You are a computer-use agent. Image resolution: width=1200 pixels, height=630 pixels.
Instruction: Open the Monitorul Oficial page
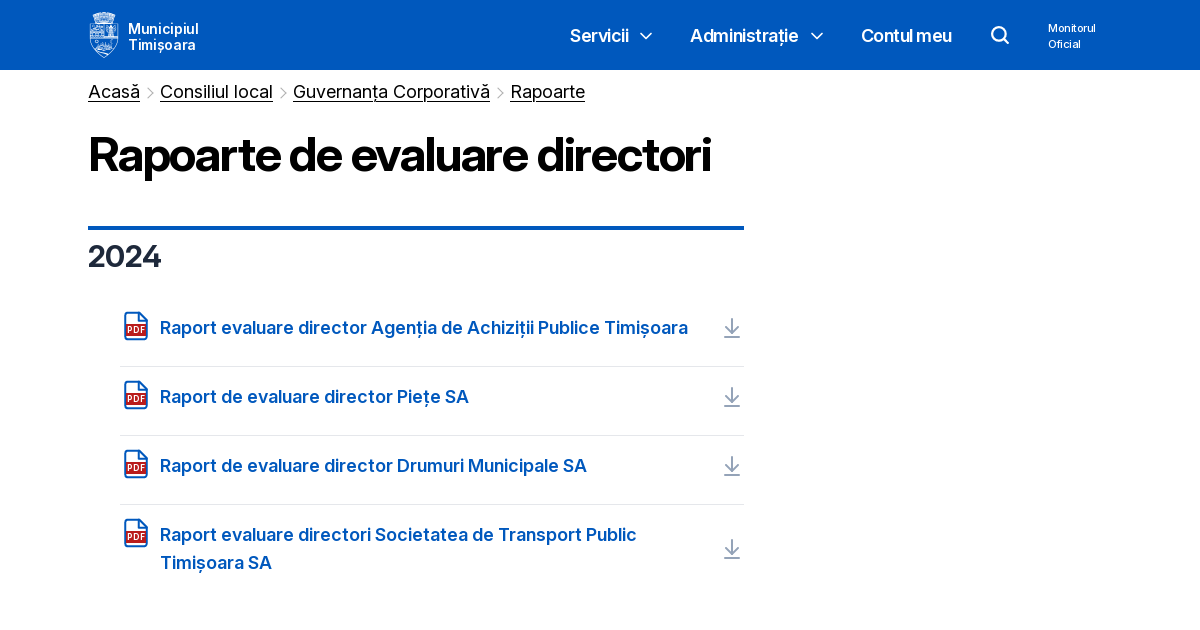point(1071,35)
